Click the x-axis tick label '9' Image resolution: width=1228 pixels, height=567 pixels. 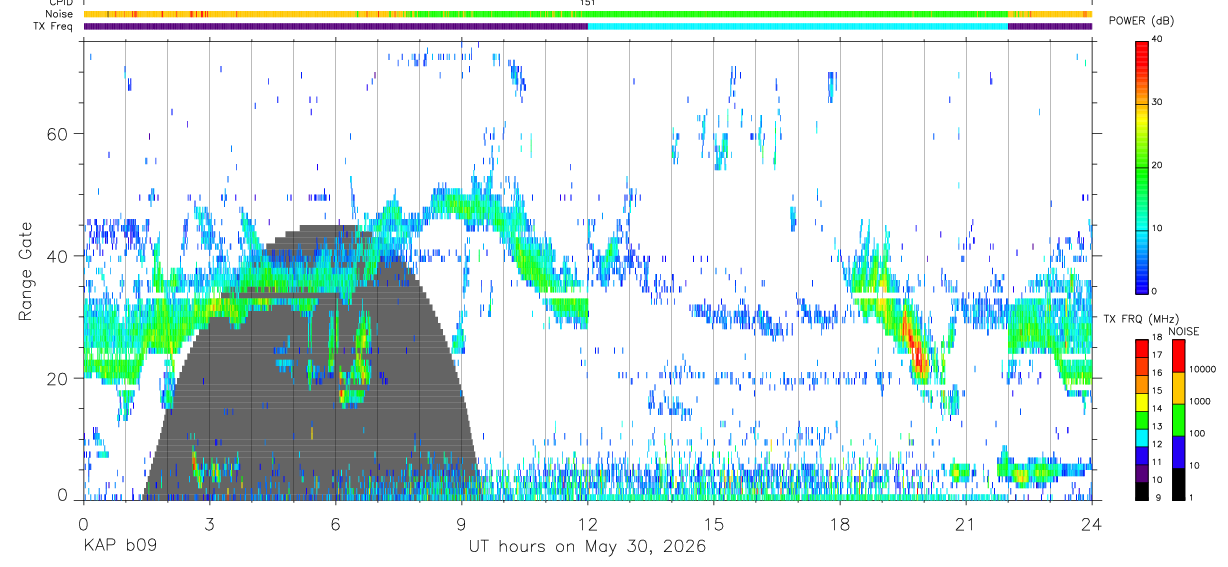point(461,525)
